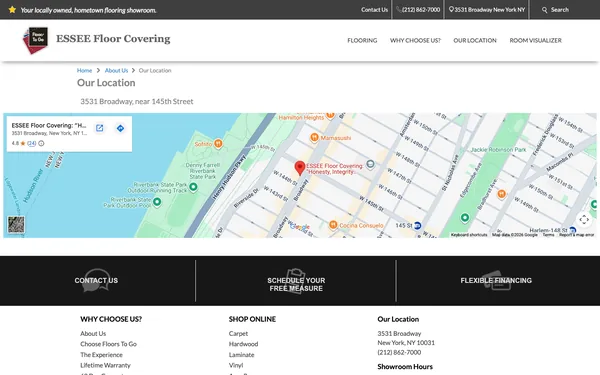Select green park marker in Jackie Robinson Park
Image resolution: width=600 pixels, height=375 pixels.
[465, 218]
